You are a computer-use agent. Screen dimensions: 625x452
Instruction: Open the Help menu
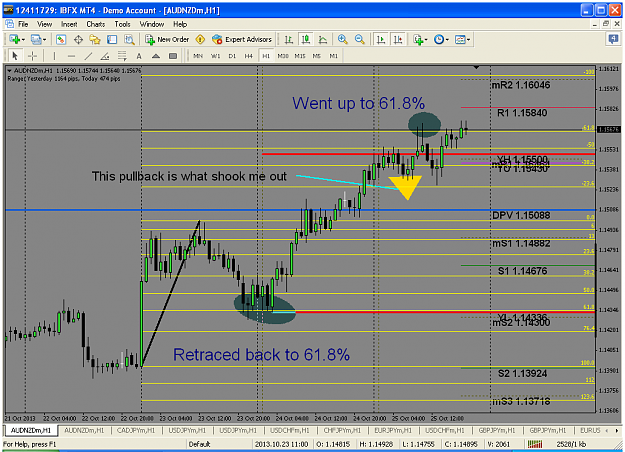coord(180,24)
